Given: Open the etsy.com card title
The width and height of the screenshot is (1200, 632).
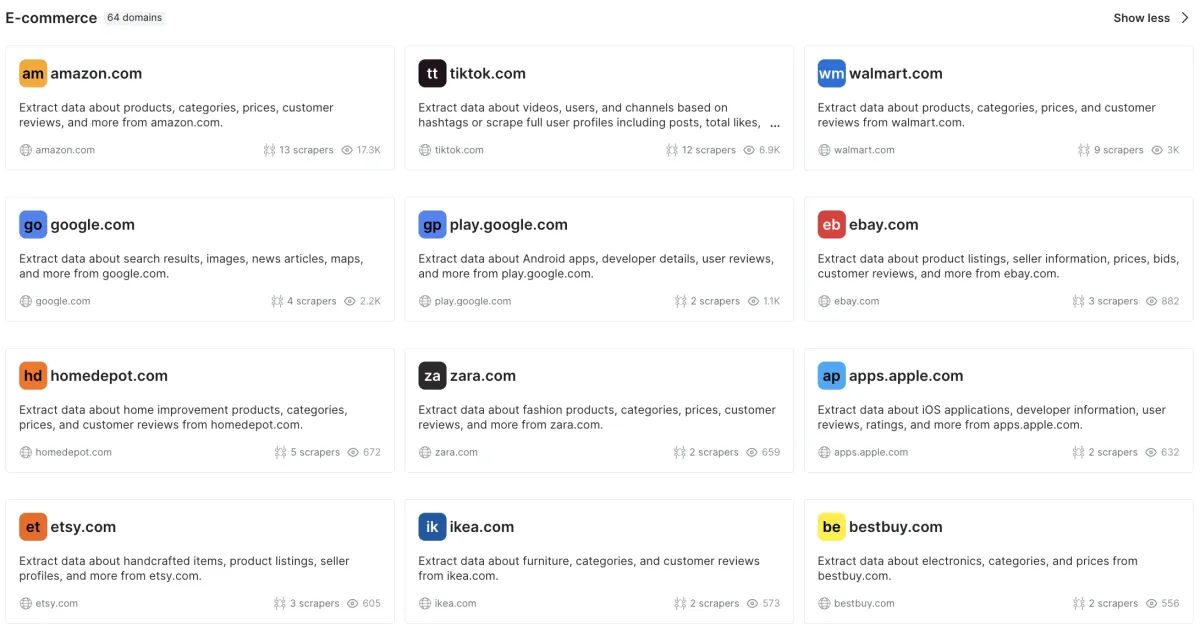Looking at the screenshot, I should point(83,527).
